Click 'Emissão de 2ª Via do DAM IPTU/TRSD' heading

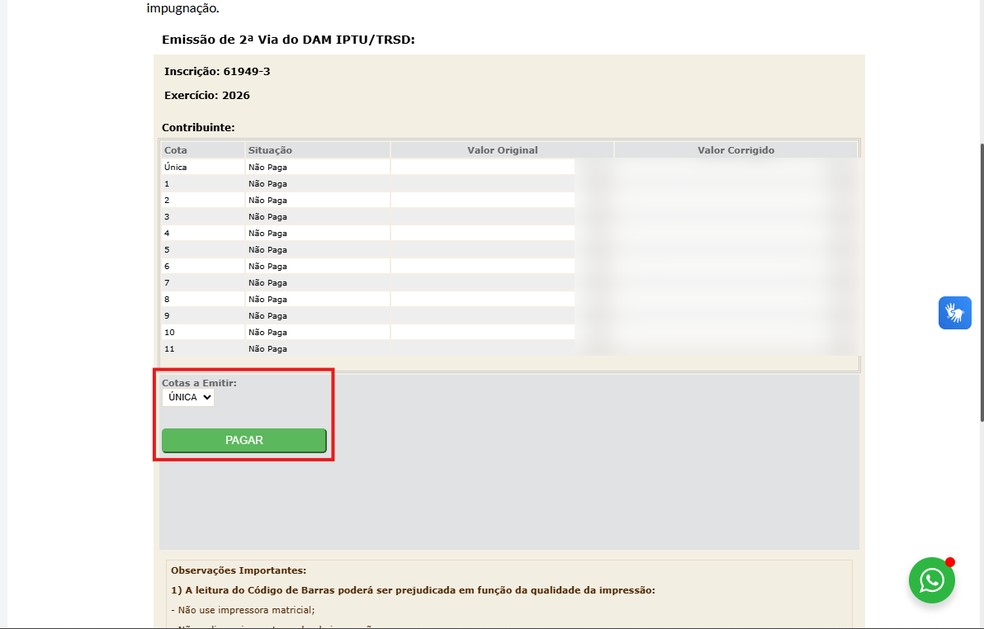[288, 40]
